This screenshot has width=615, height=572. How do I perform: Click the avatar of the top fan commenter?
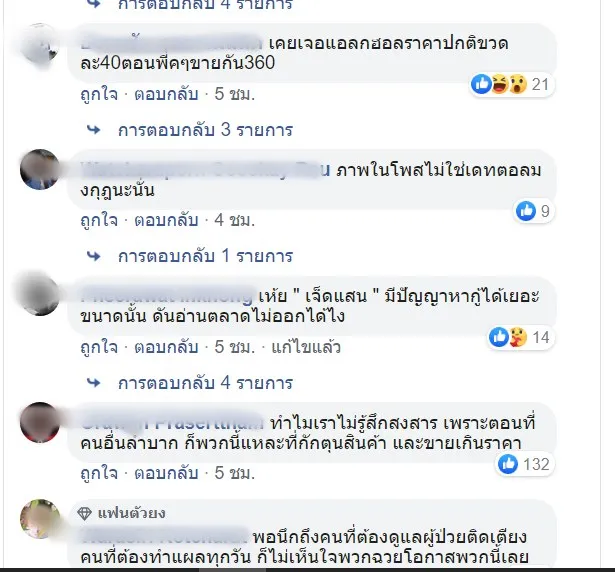[40, 519]
